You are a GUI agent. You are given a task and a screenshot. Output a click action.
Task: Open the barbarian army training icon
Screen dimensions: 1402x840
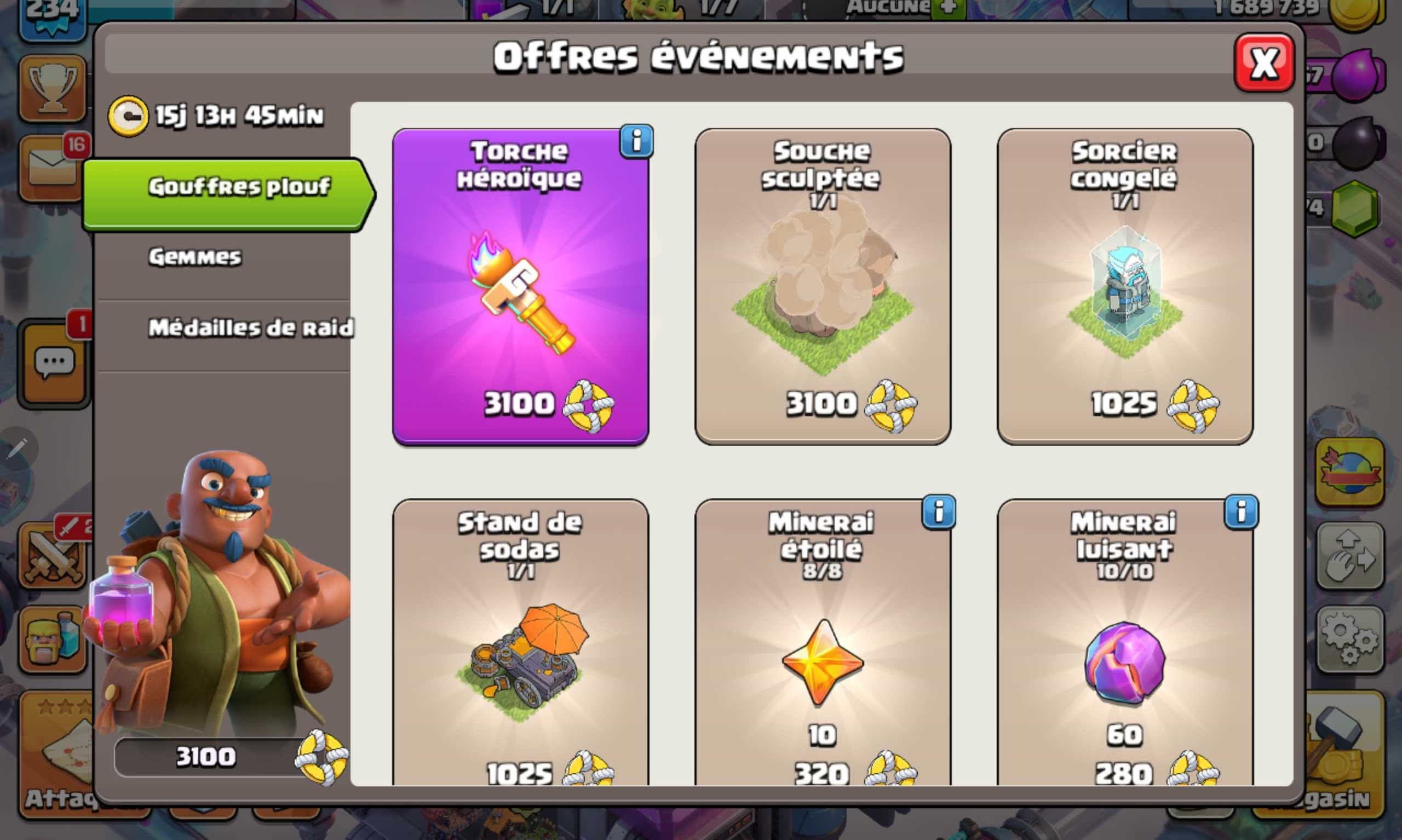54,640
